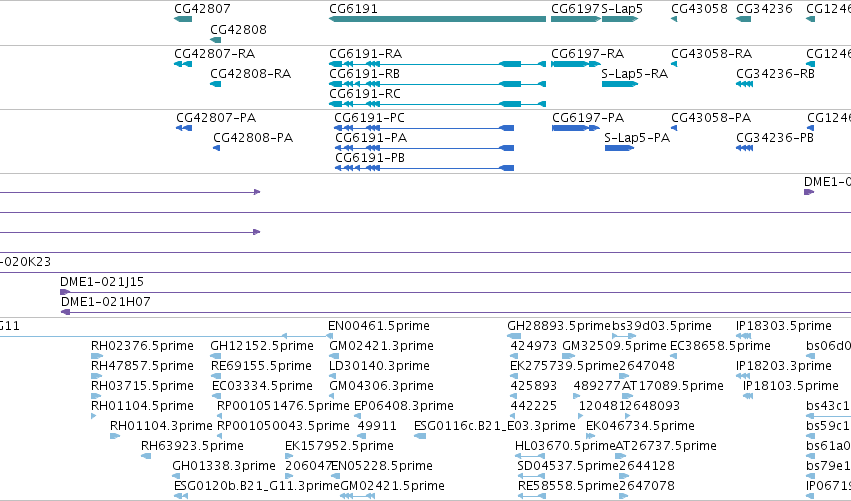Open the CG6191-RC transcript label
The height and width of the screenshot is (501, 851).
pyautogui.click(x=365, y=93)
